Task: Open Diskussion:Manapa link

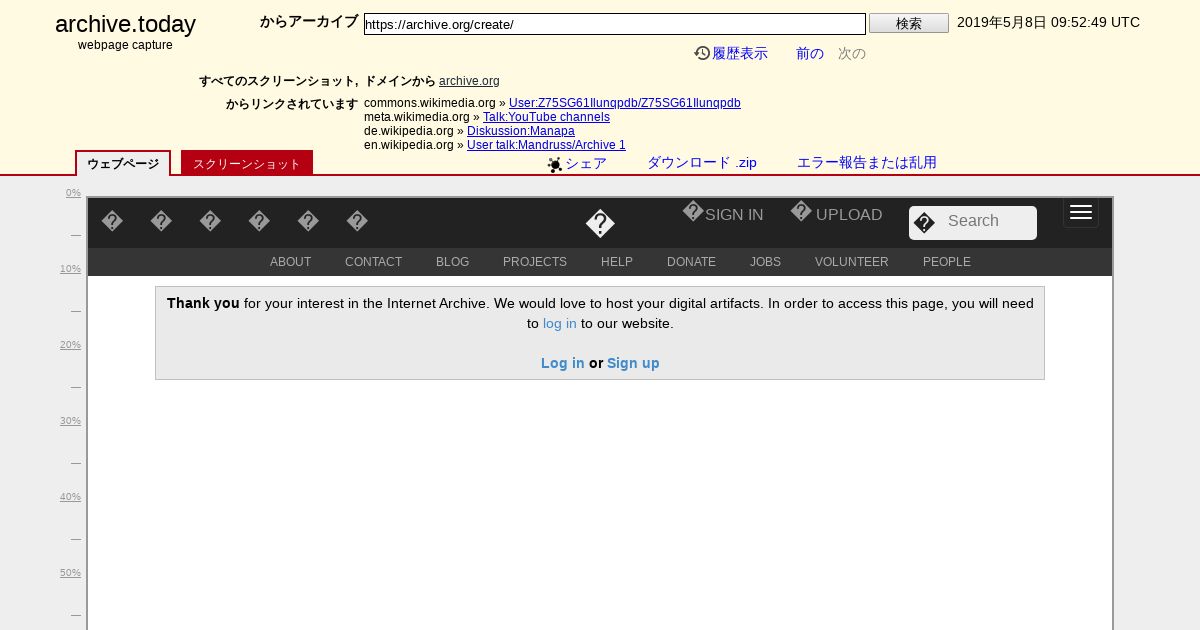Action: [521, 131]
